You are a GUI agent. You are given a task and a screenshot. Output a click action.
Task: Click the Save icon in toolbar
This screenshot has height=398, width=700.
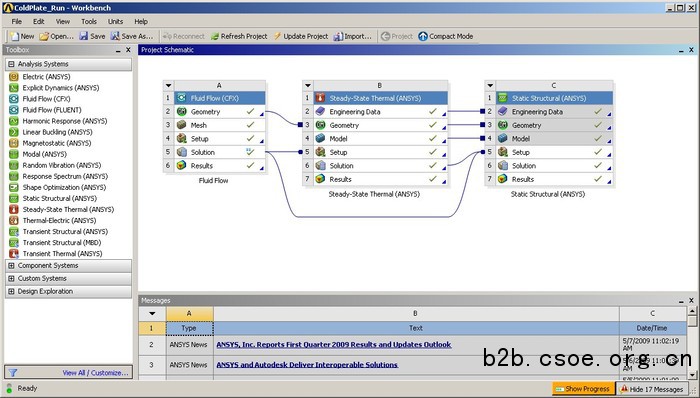[x=83, y=36]
